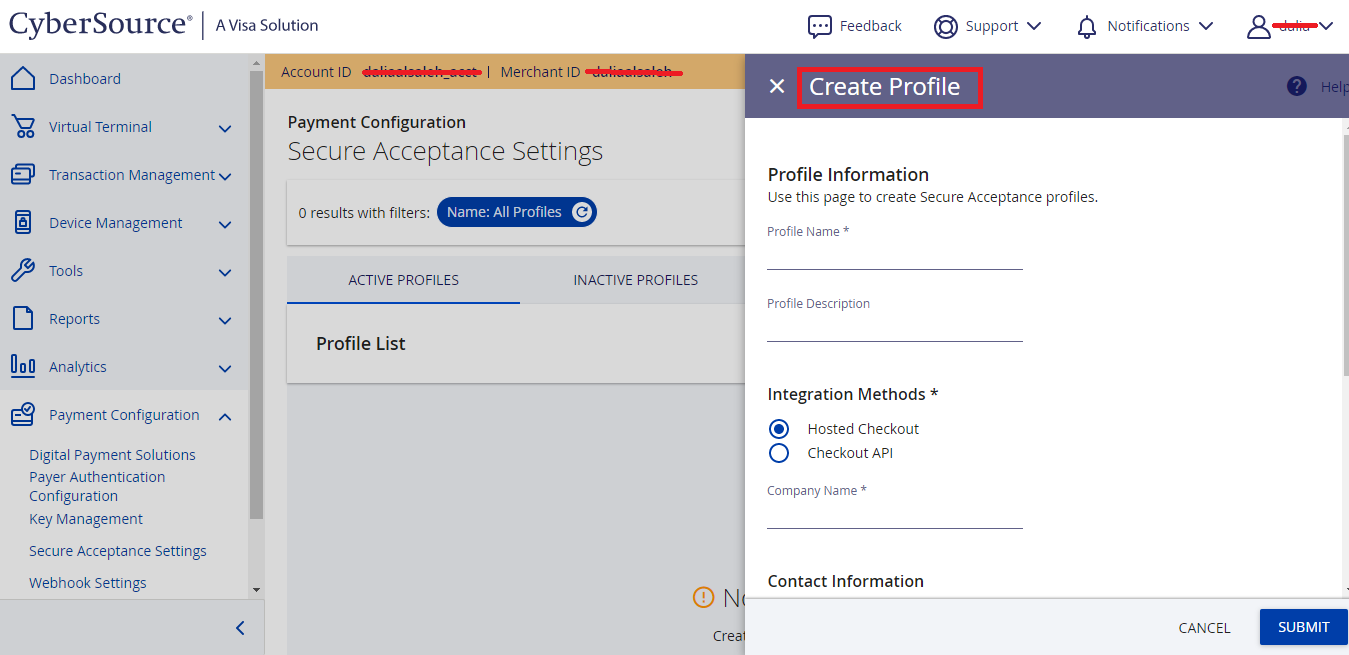Click the Profile Name input field
Viewport: 1349px width, 655px height.
[x=895, y=256]
